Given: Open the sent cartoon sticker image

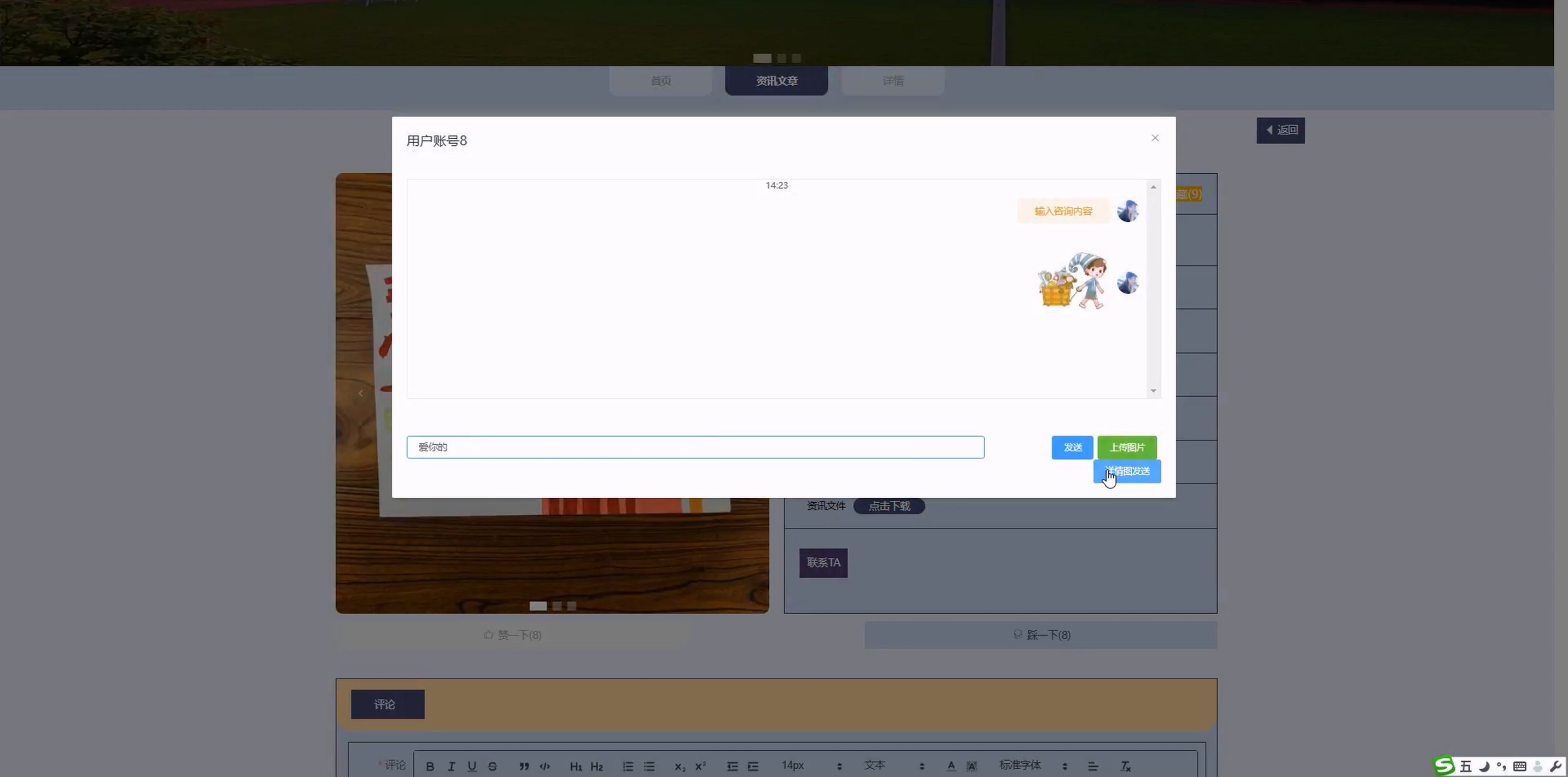Looking at the screenshot, I should point(1072,280).
